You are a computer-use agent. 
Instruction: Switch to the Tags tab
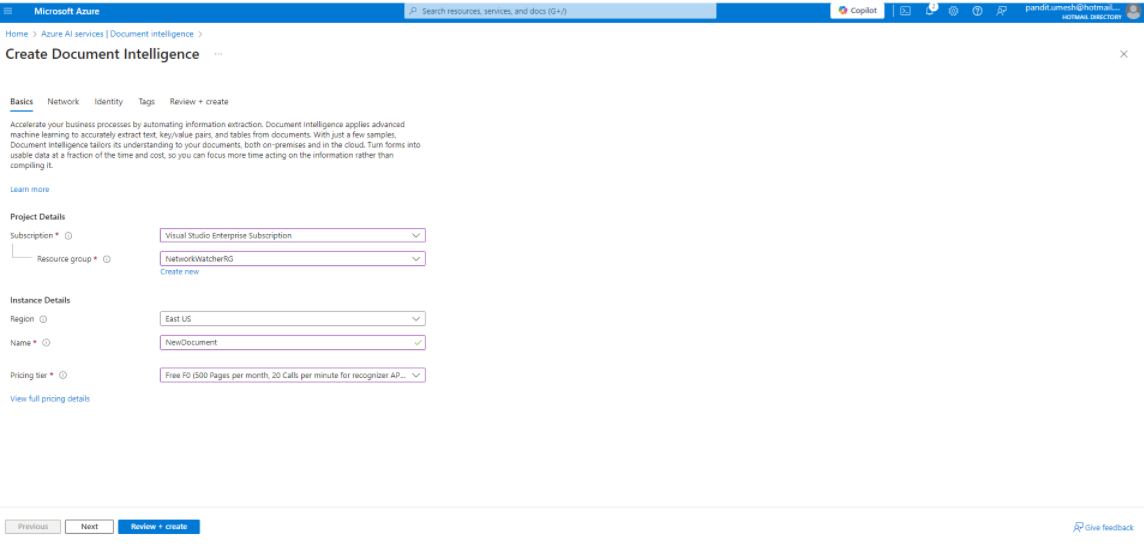(147, 101)
